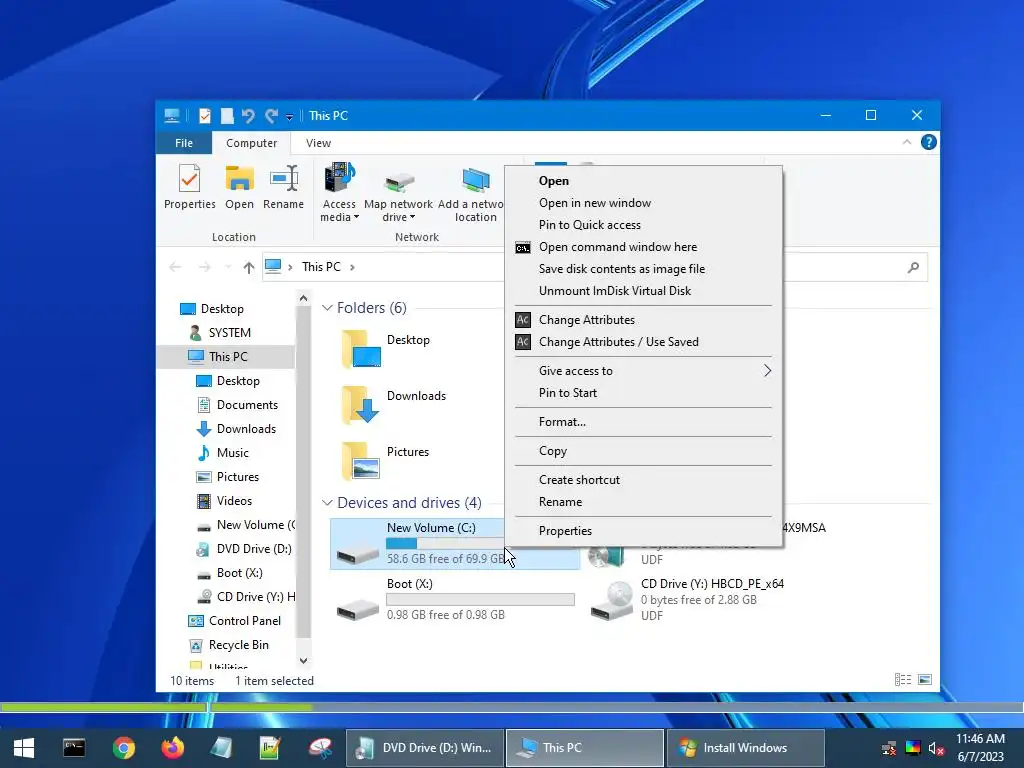Click the Open ribbon icon
Screen dimensions: 1024x768
pyautogui.click(x=239, y=187)
